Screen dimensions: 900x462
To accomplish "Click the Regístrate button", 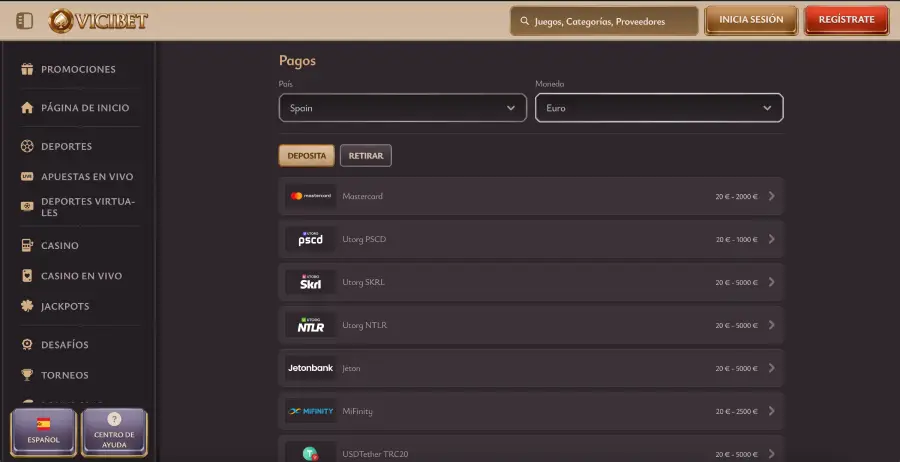I will (846, 20).
